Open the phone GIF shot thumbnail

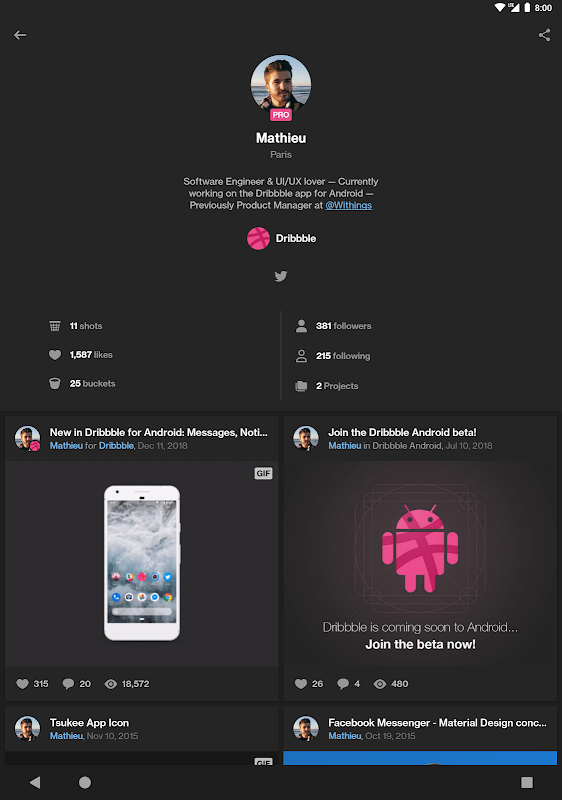(142, 563)
